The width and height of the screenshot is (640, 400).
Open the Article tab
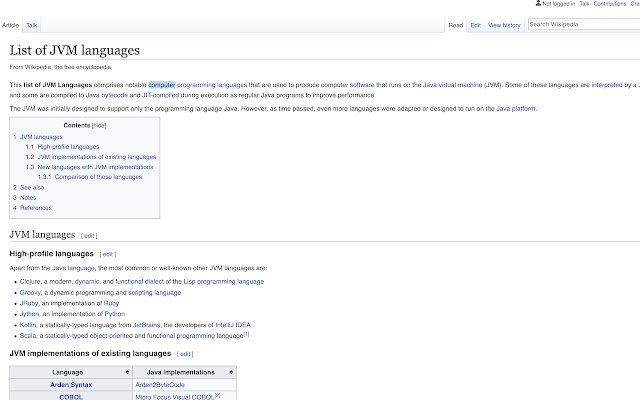(10, 25)
